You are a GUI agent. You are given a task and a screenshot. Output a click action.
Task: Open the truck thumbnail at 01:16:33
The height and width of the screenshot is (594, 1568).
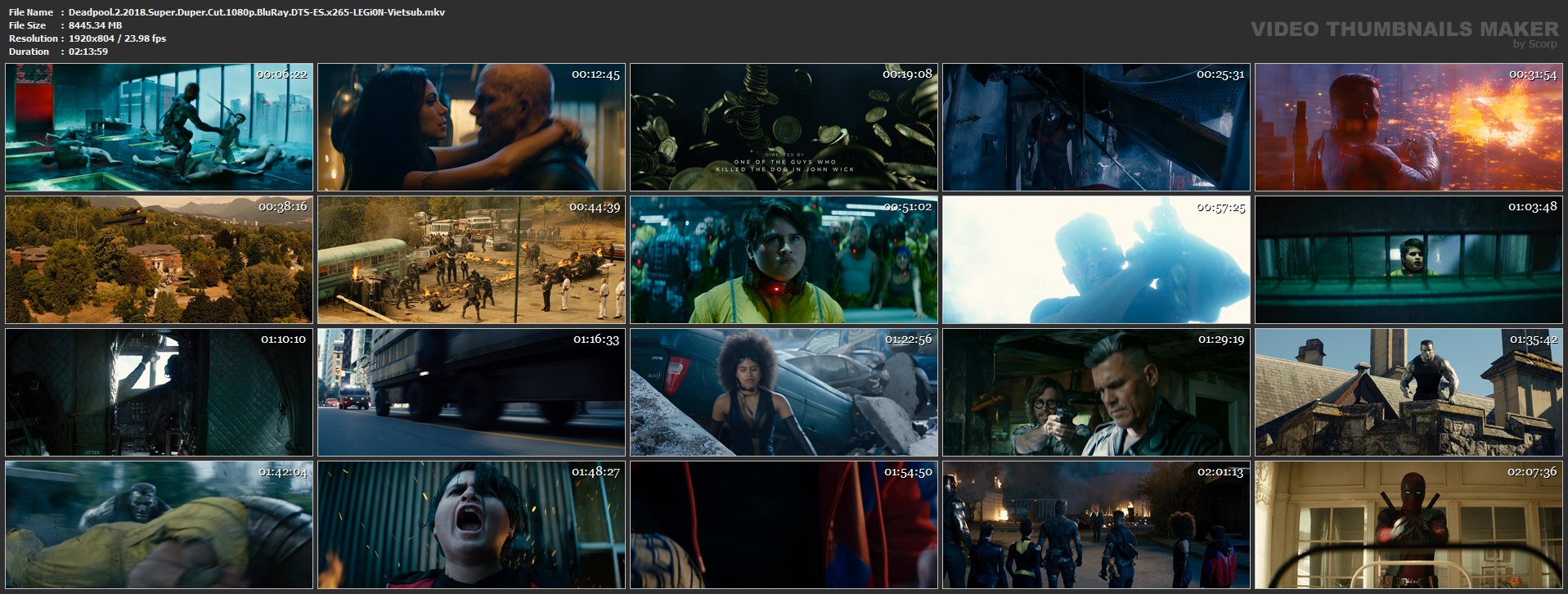tap(471, 392)
